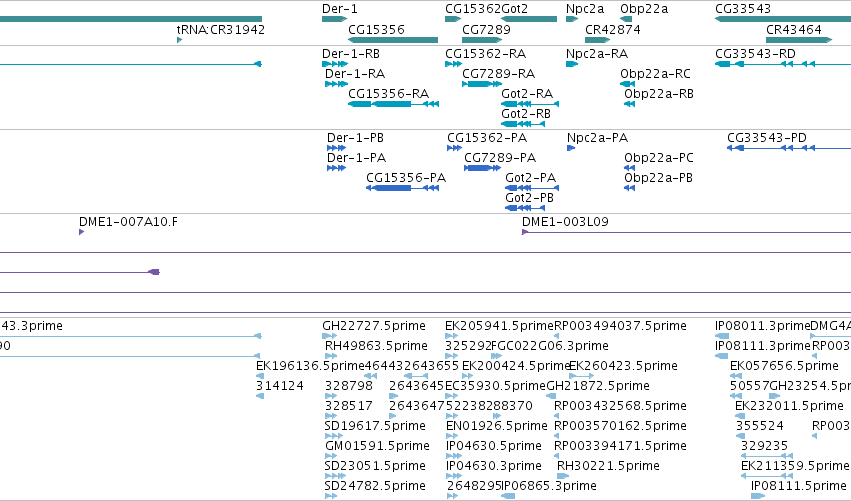Image resolution: width=851 pixels, height=501 pixels.
Task: Select the EN01926.5prime EST label
Action: pyautogui.click(x=497, y=426)
